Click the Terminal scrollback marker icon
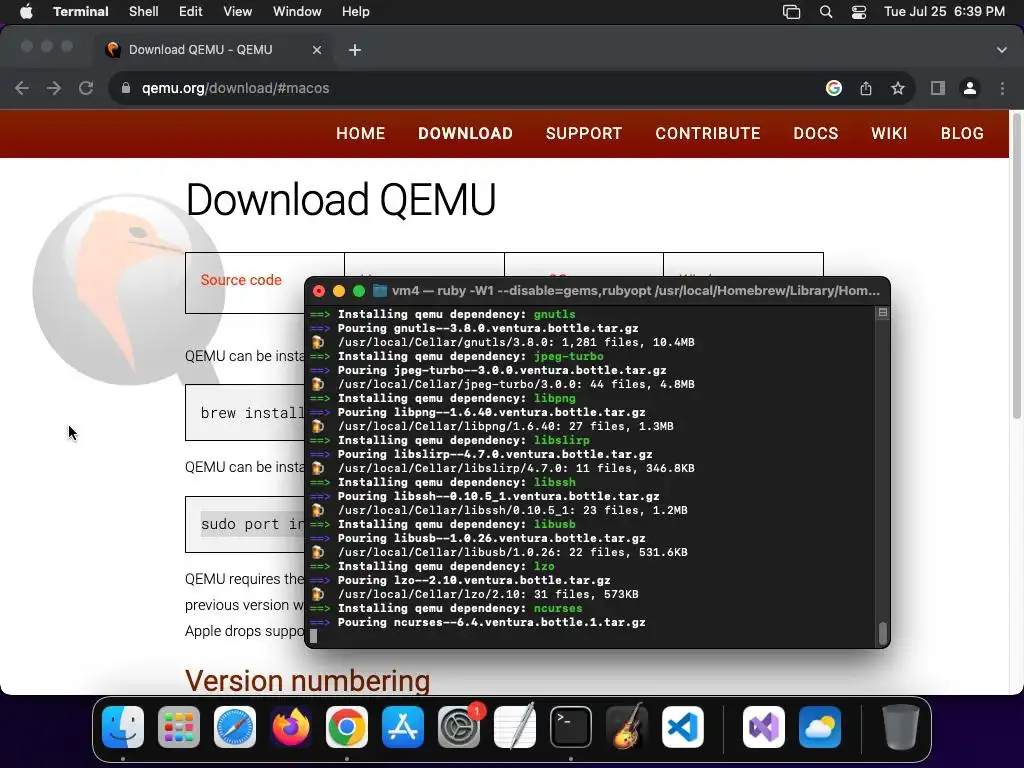1024x768 pixels. coord(883,313)
